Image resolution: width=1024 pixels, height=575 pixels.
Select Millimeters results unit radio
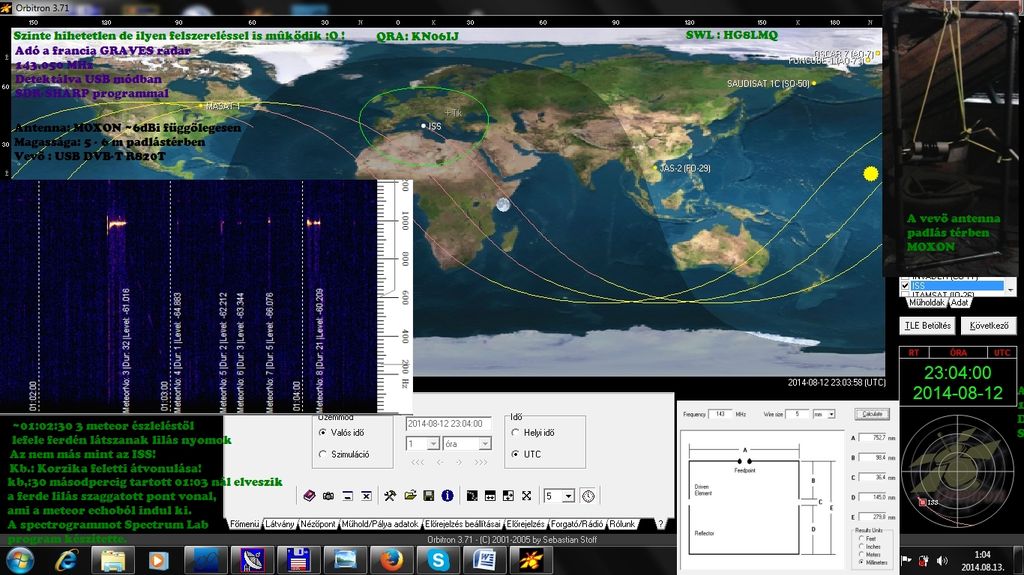(x=861, y=562)
